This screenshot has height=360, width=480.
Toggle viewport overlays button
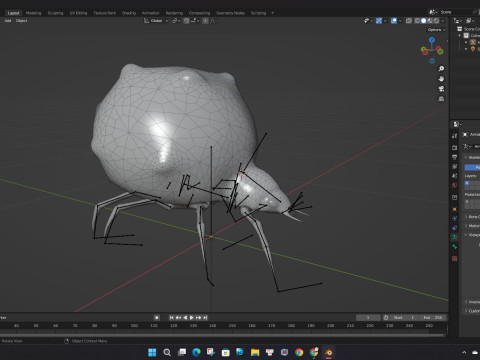click(x=394, y=21)
